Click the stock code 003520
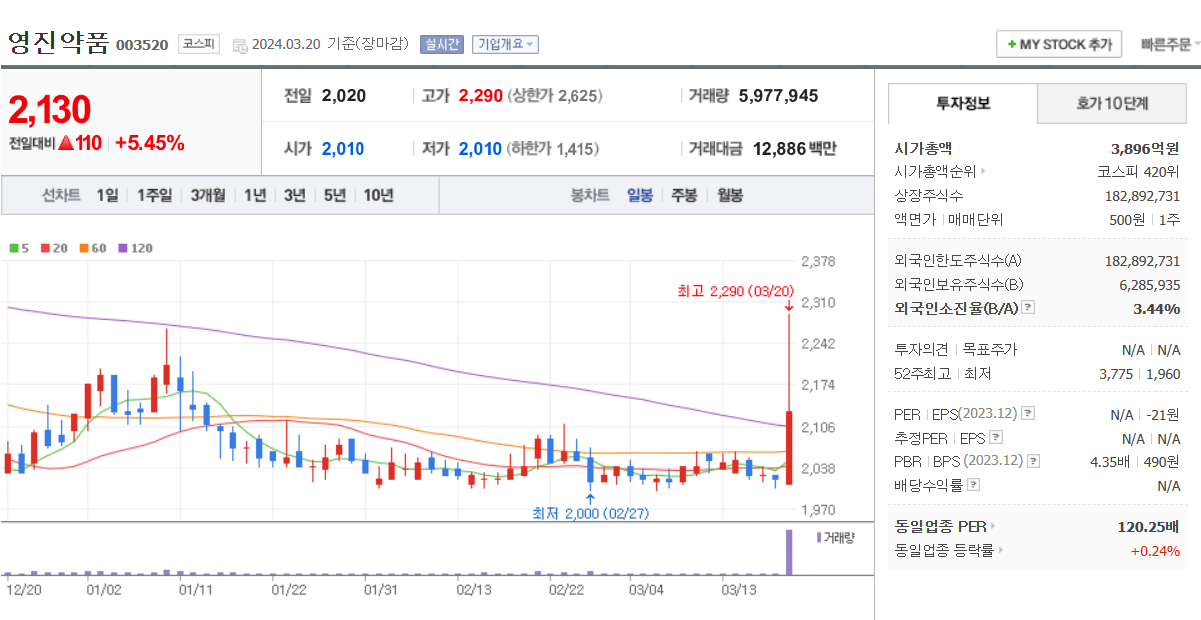Screen dimensions: 1201x620 (x=142, y=45)
